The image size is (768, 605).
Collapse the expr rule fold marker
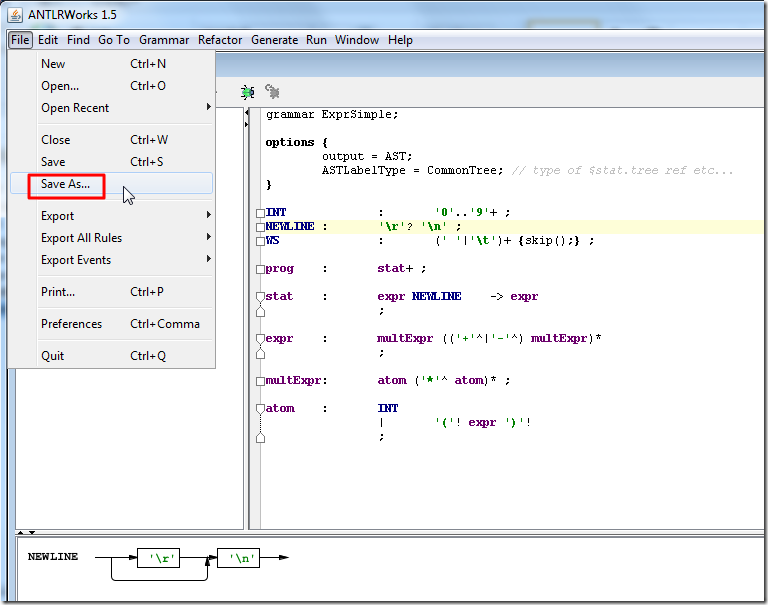[260, 339]
